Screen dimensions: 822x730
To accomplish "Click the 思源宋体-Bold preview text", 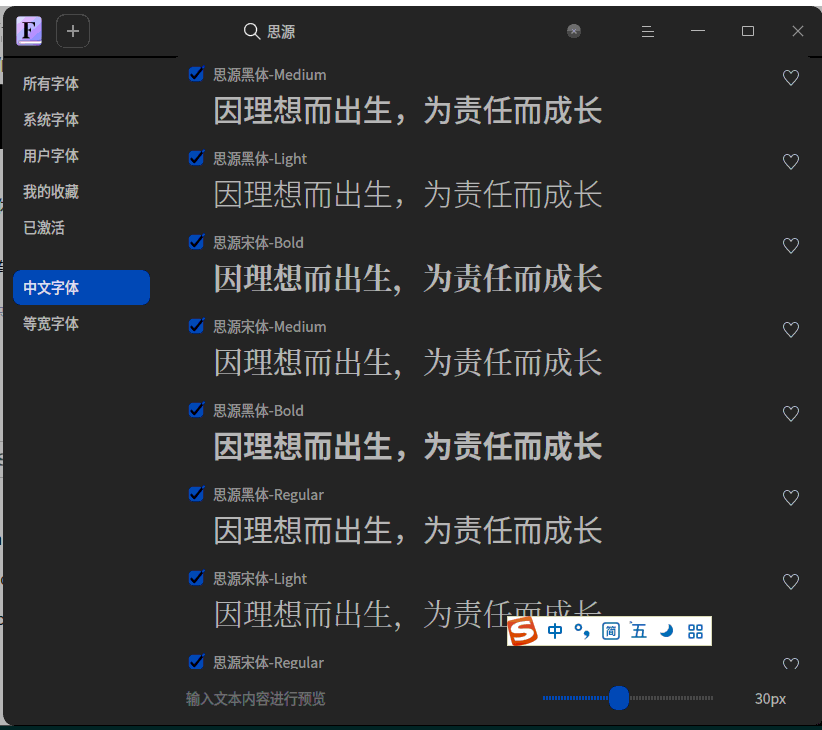I will point(408,278).
